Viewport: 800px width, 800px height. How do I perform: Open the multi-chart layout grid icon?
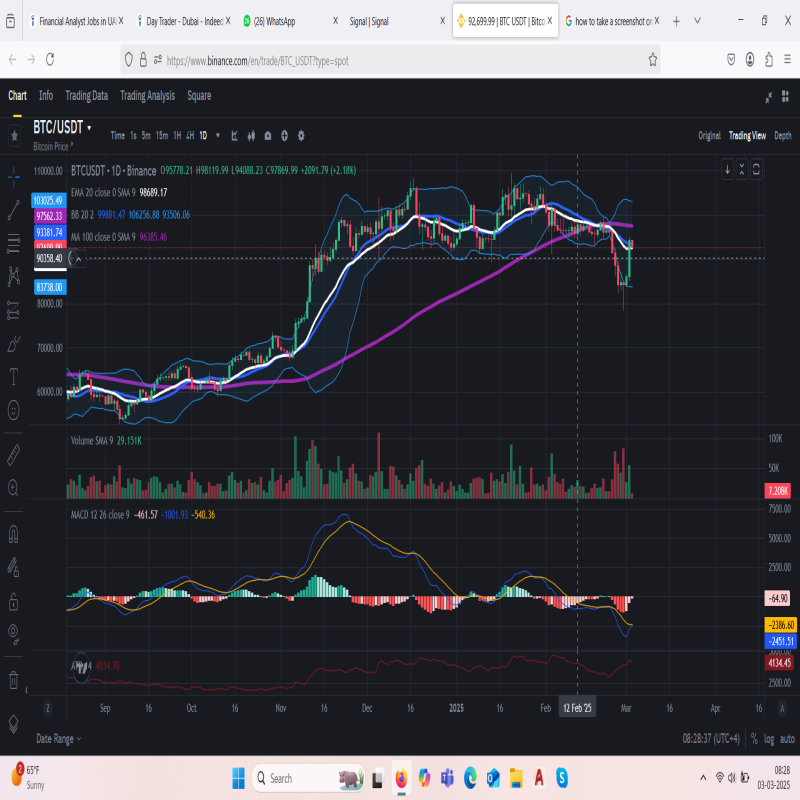[785, 96]
